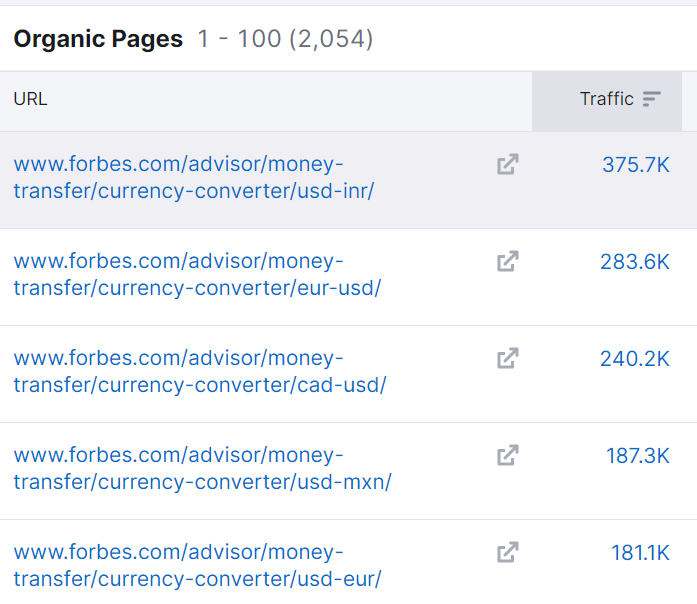Open usd-mxn page external link icon
697x604 pixels.
(508, 455)
